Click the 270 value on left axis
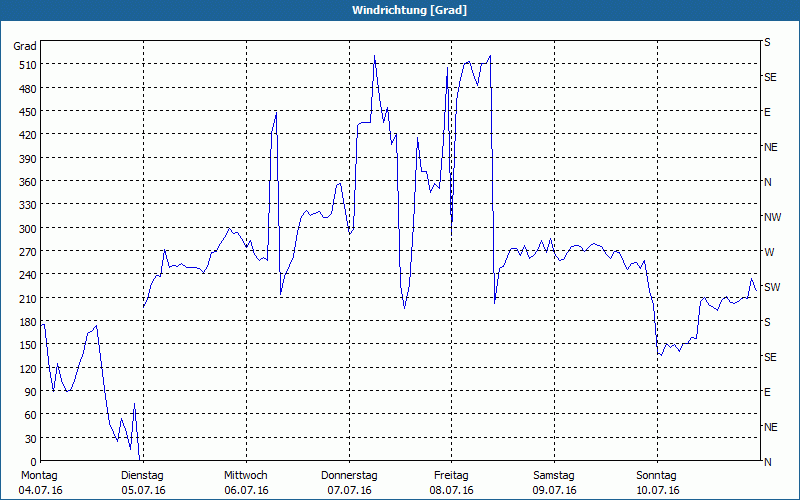 28,252
